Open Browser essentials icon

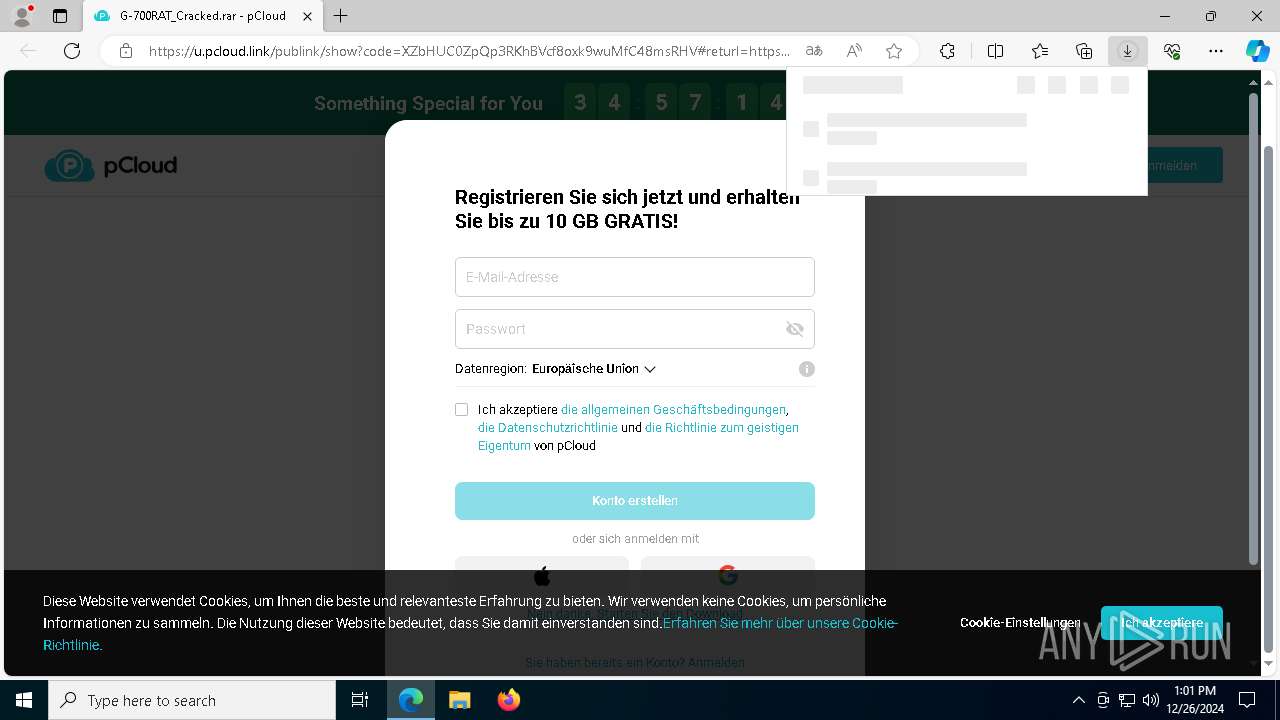point(1172,51)
